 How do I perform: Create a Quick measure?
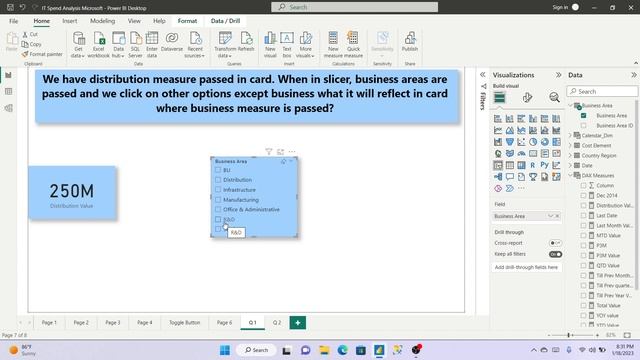[x=353, y=45]
